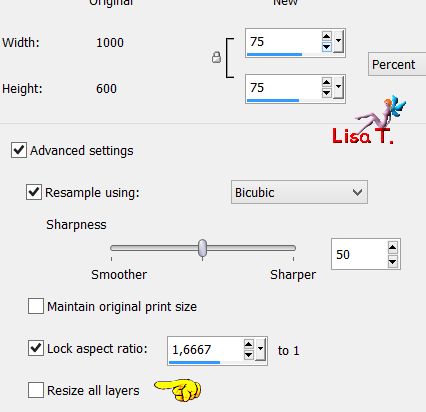Expand the Bicubic resample method dropdown
Image resolution: width=426 pixels, height=412 pixels.
point(299,192)
